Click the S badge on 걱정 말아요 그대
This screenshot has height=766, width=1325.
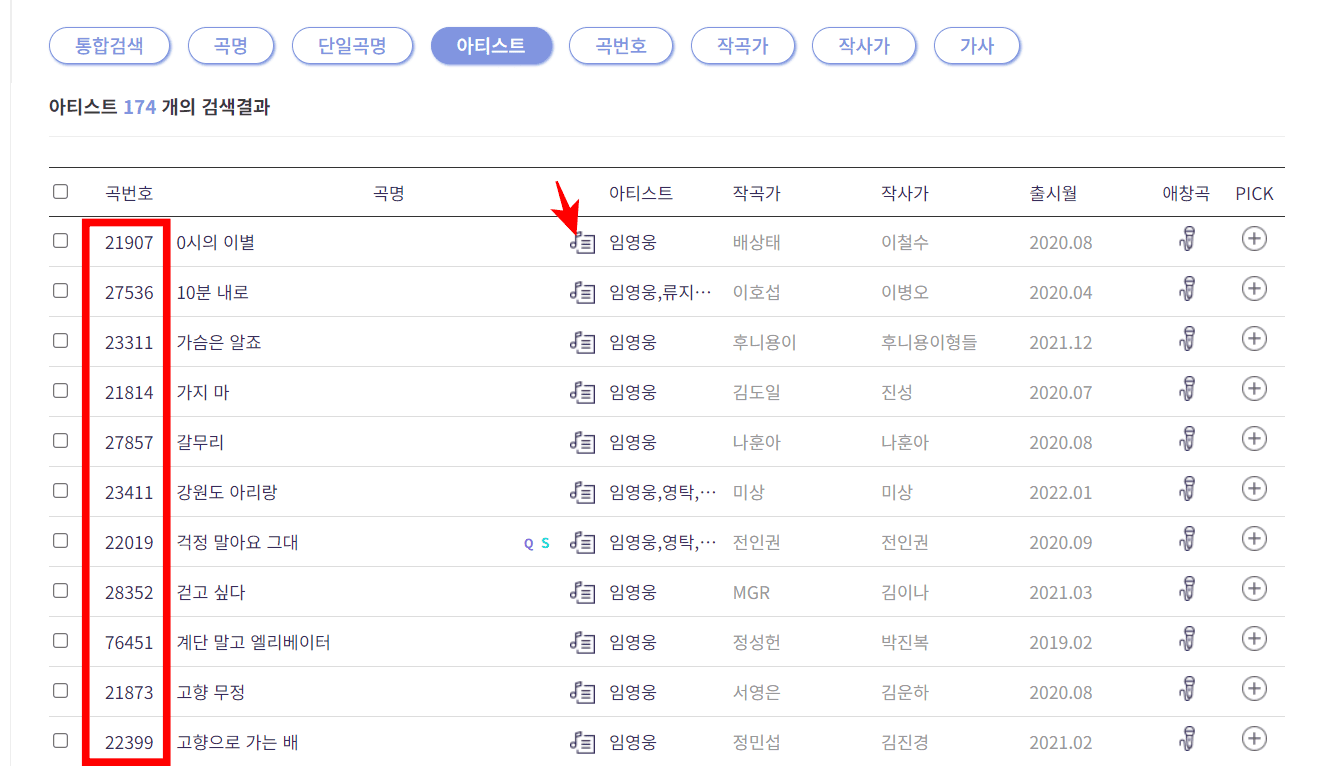pos(545,544)
